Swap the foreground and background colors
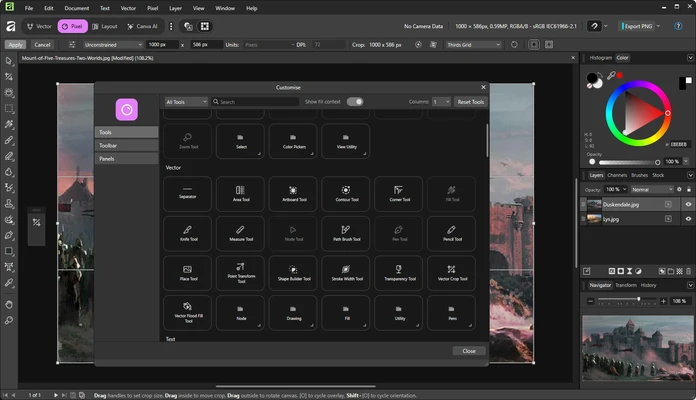 [600, 75]
